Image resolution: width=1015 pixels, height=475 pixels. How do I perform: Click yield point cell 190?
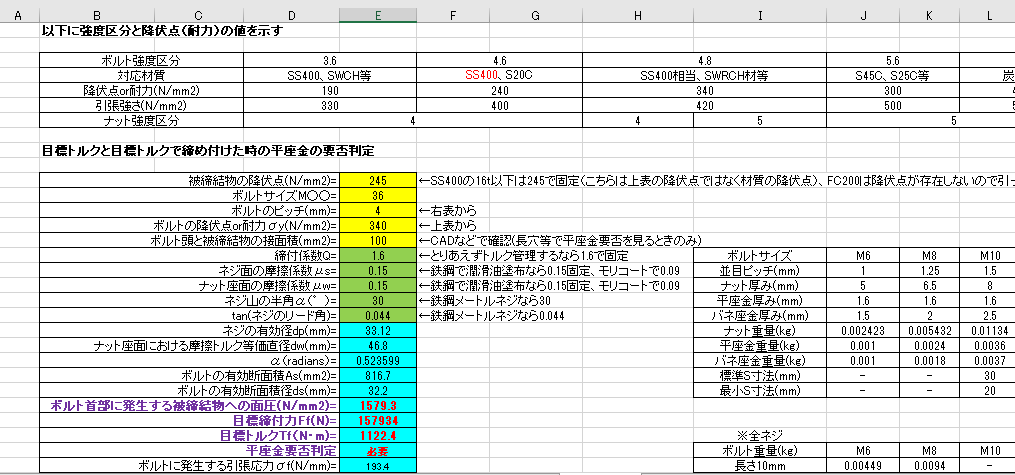point(329,91)
